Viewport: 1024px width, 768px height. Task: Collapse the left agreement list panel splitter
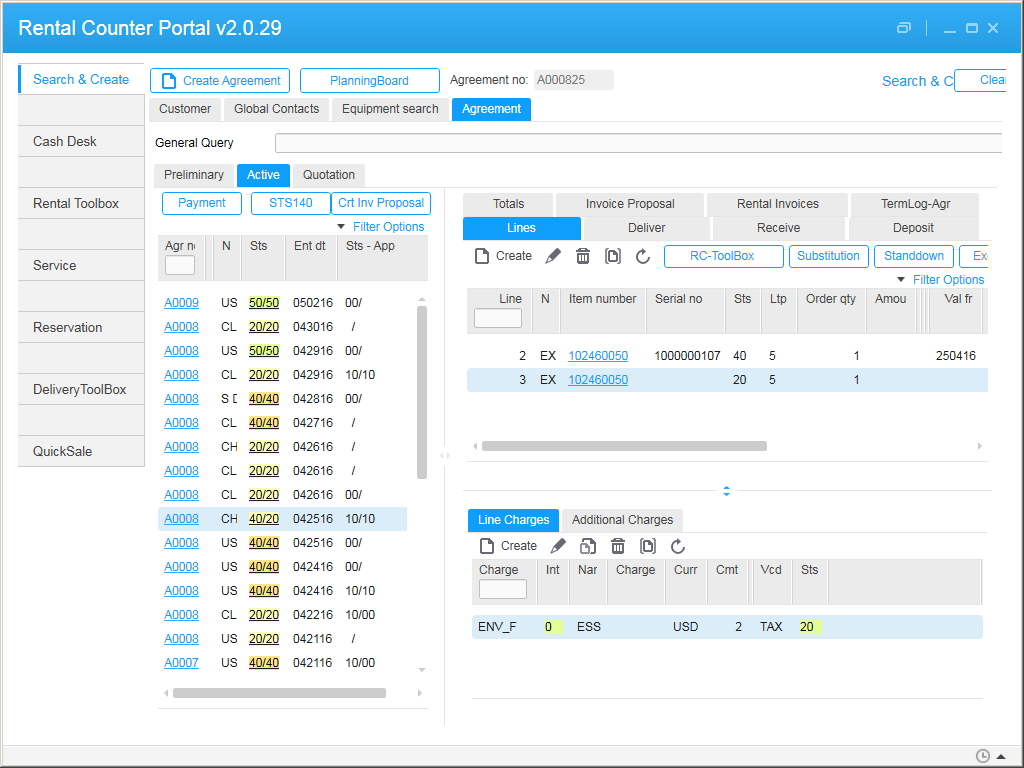(x=445, y=456)
